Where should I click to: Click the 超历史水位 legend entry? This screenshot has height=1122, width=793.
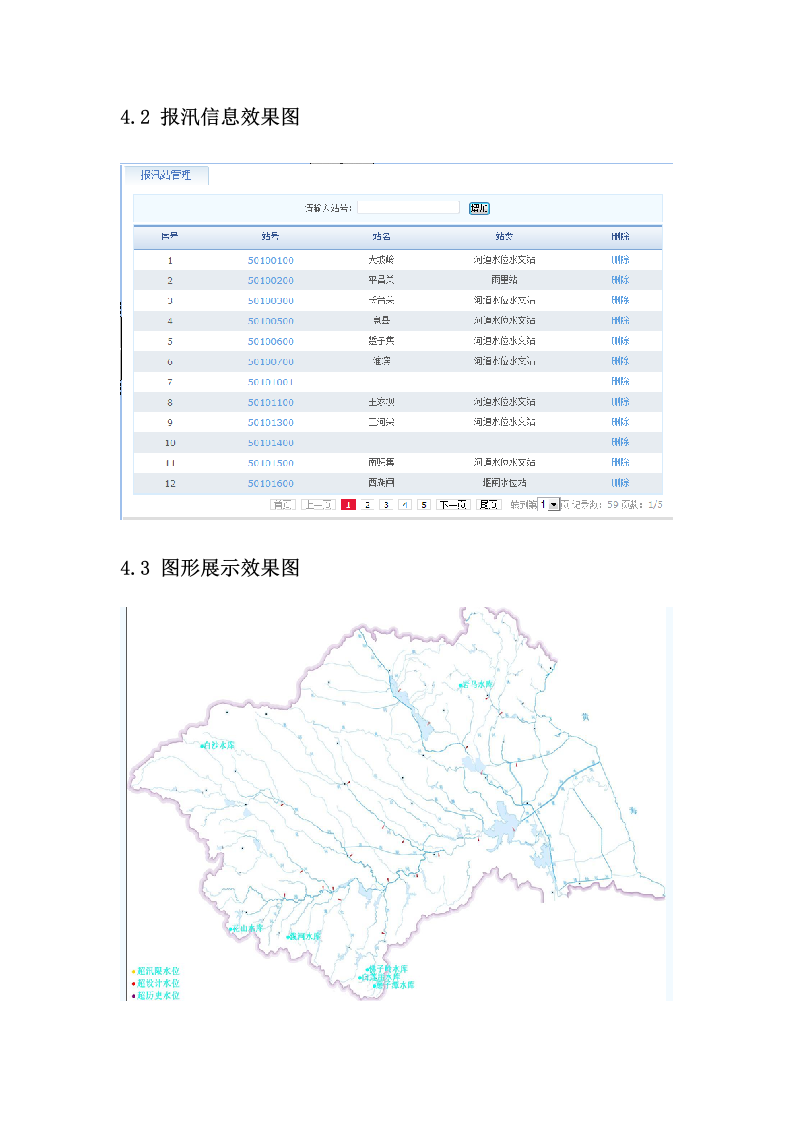click(x=156, y=995)
